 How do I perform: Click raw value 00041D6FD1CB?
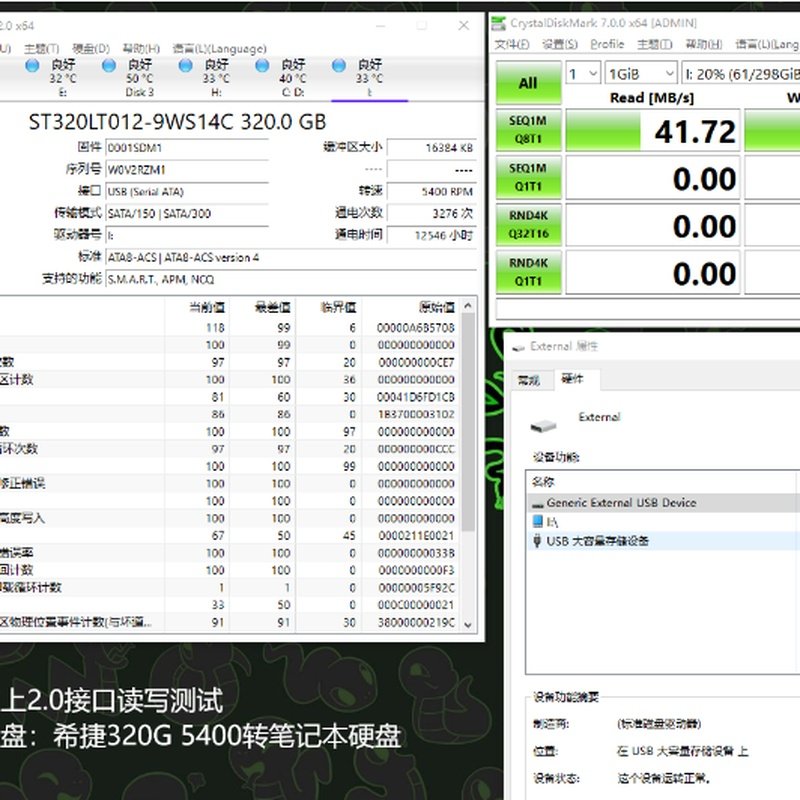[x=415, y=397]
